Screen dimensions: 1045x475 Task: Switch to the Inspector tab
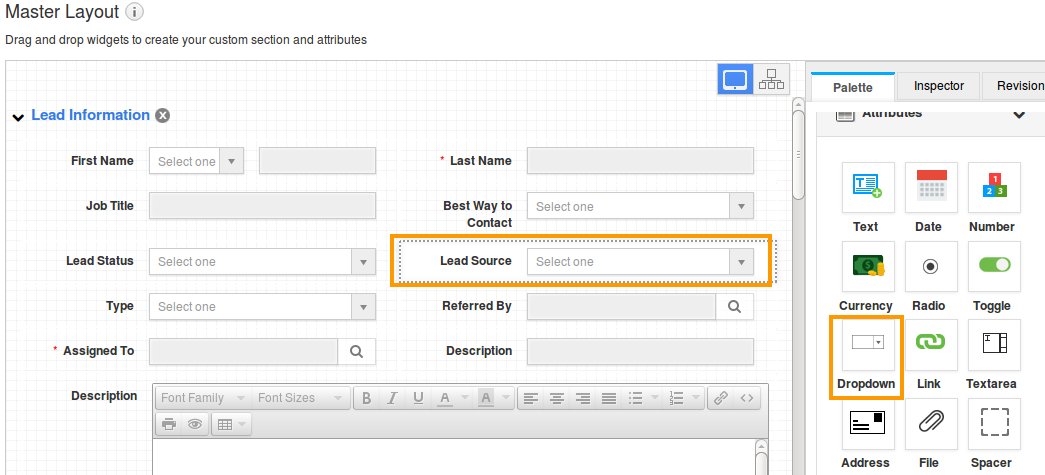(938, 86)
